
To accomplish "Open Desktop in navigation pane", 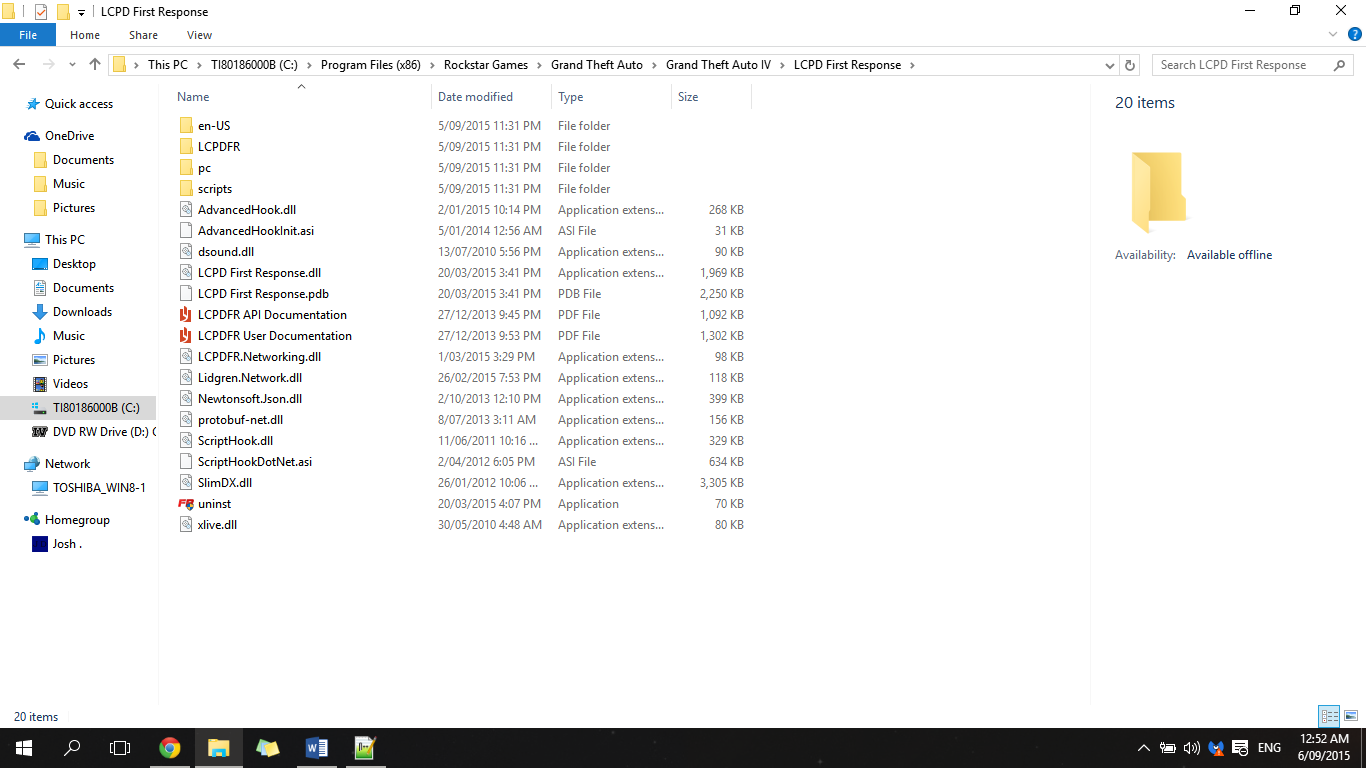I will [x=75, y=264].
